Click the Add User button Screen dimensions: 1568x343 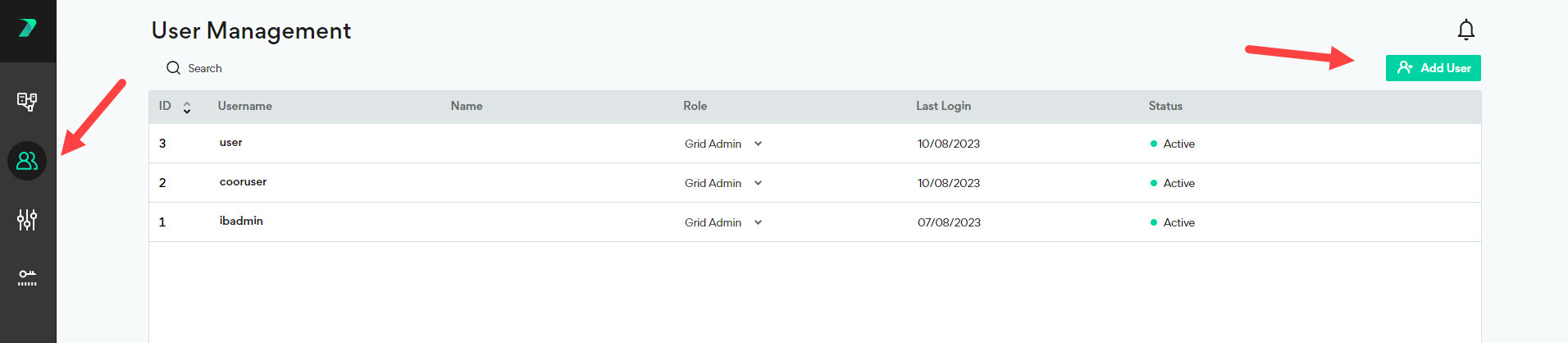tap(1433, 68)
